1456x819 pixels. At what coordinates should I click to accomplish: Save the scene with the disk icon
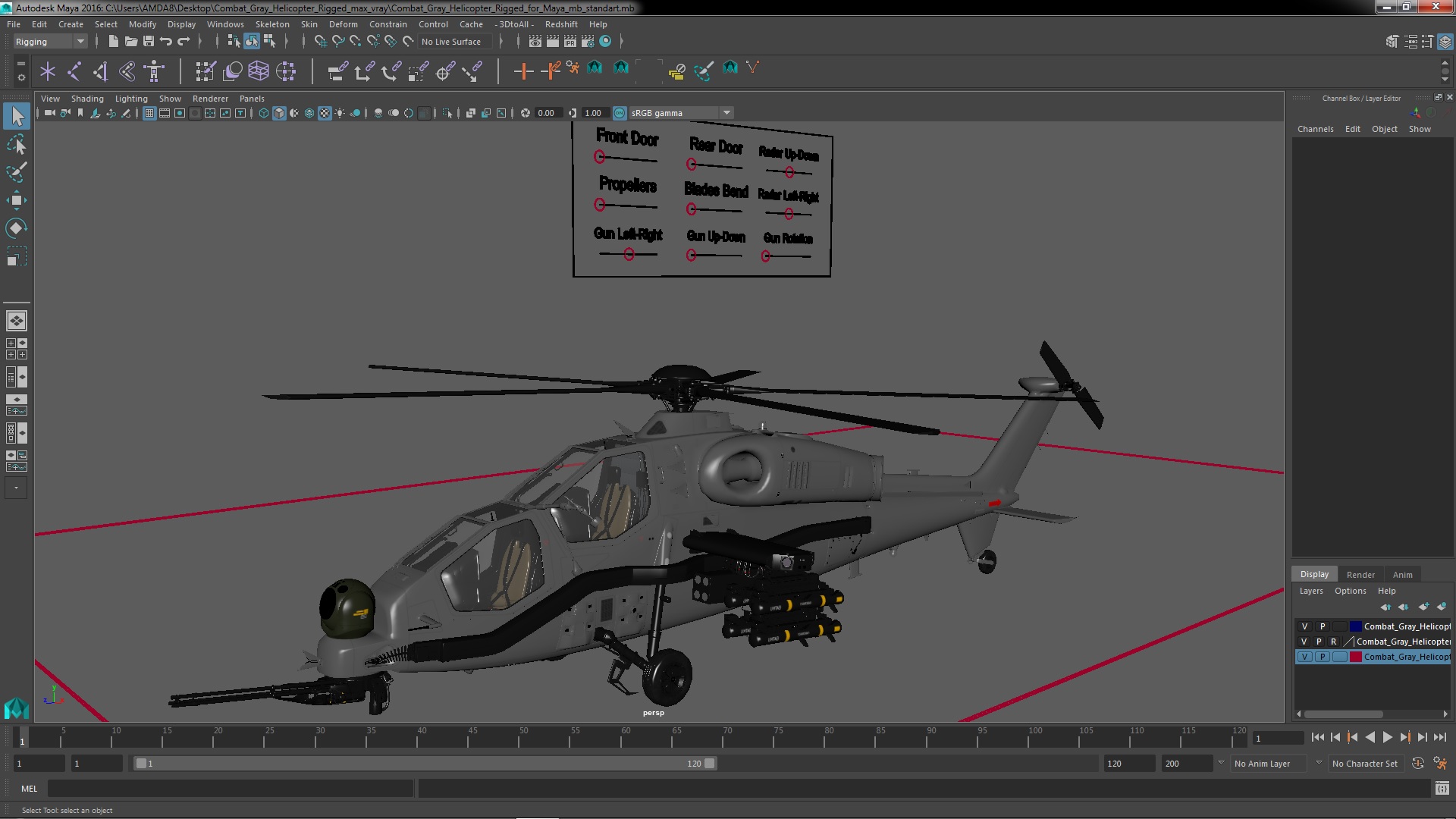pos(149,42)
